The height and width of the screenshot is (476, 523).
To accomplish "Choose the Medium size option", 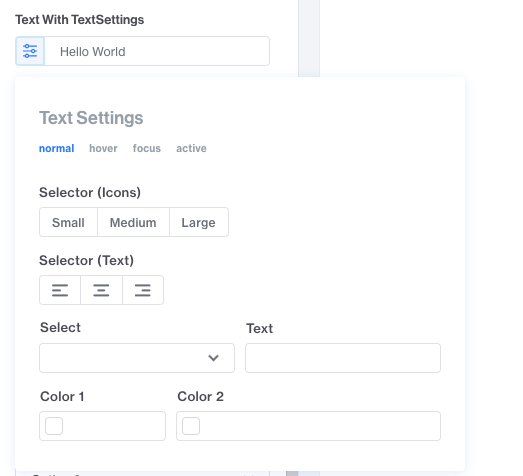I will (133, 222).
